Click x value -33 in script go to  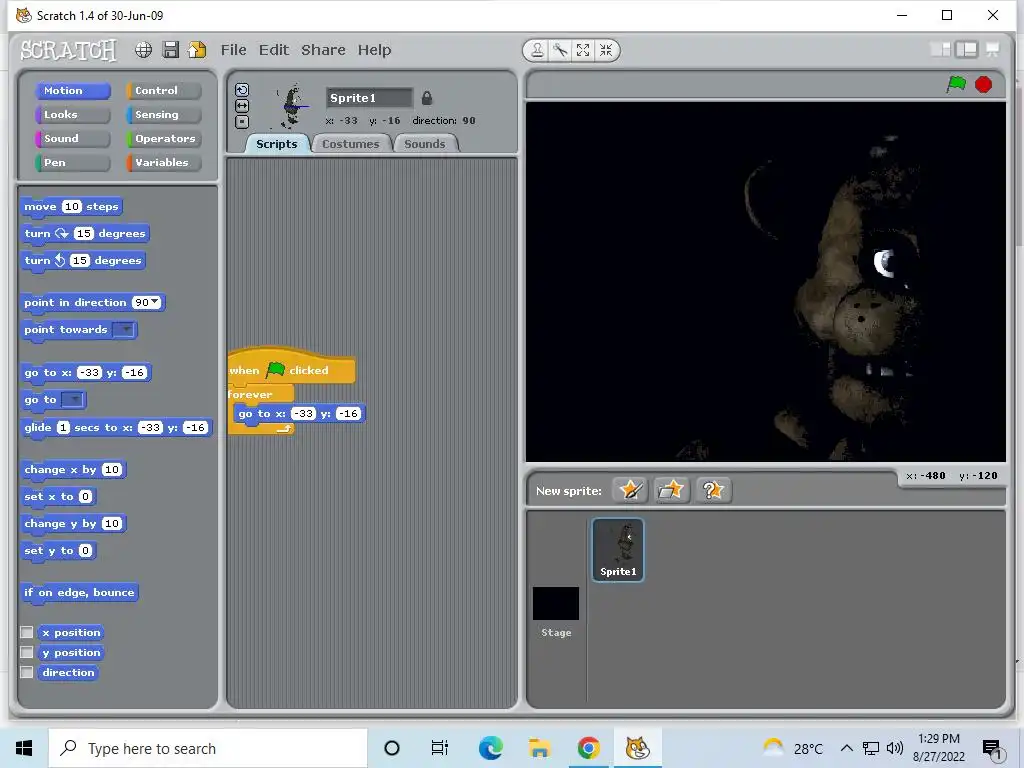(303, 413)
